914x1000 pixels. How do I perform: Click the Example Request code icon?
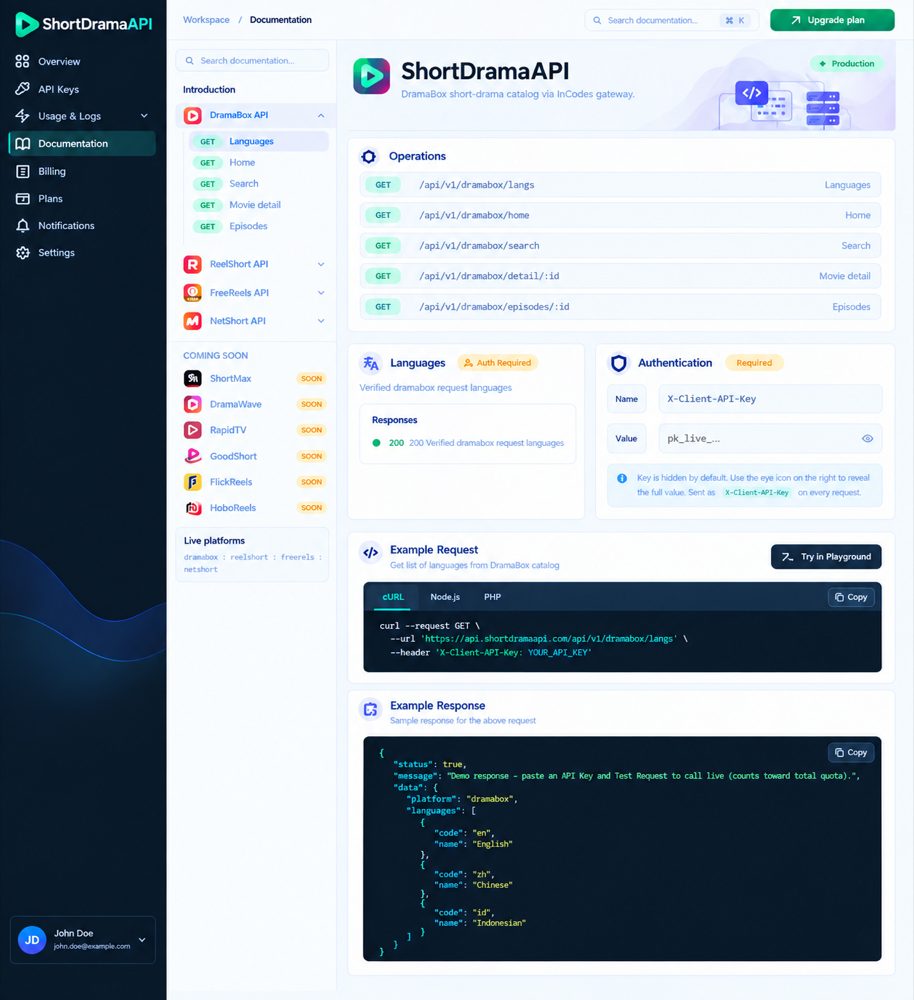pos(371,553)
